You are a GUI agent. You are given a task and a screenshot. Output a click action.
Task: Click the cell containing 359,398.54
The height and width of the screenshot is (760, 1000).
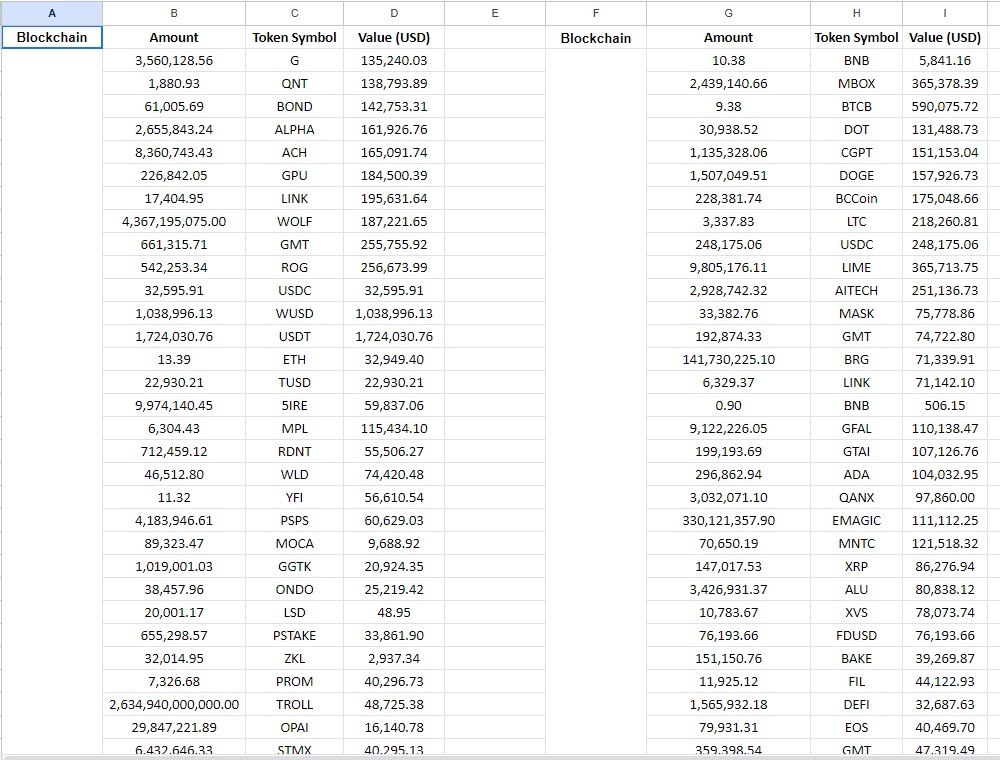pyautogui.click(x=728, y=750)
